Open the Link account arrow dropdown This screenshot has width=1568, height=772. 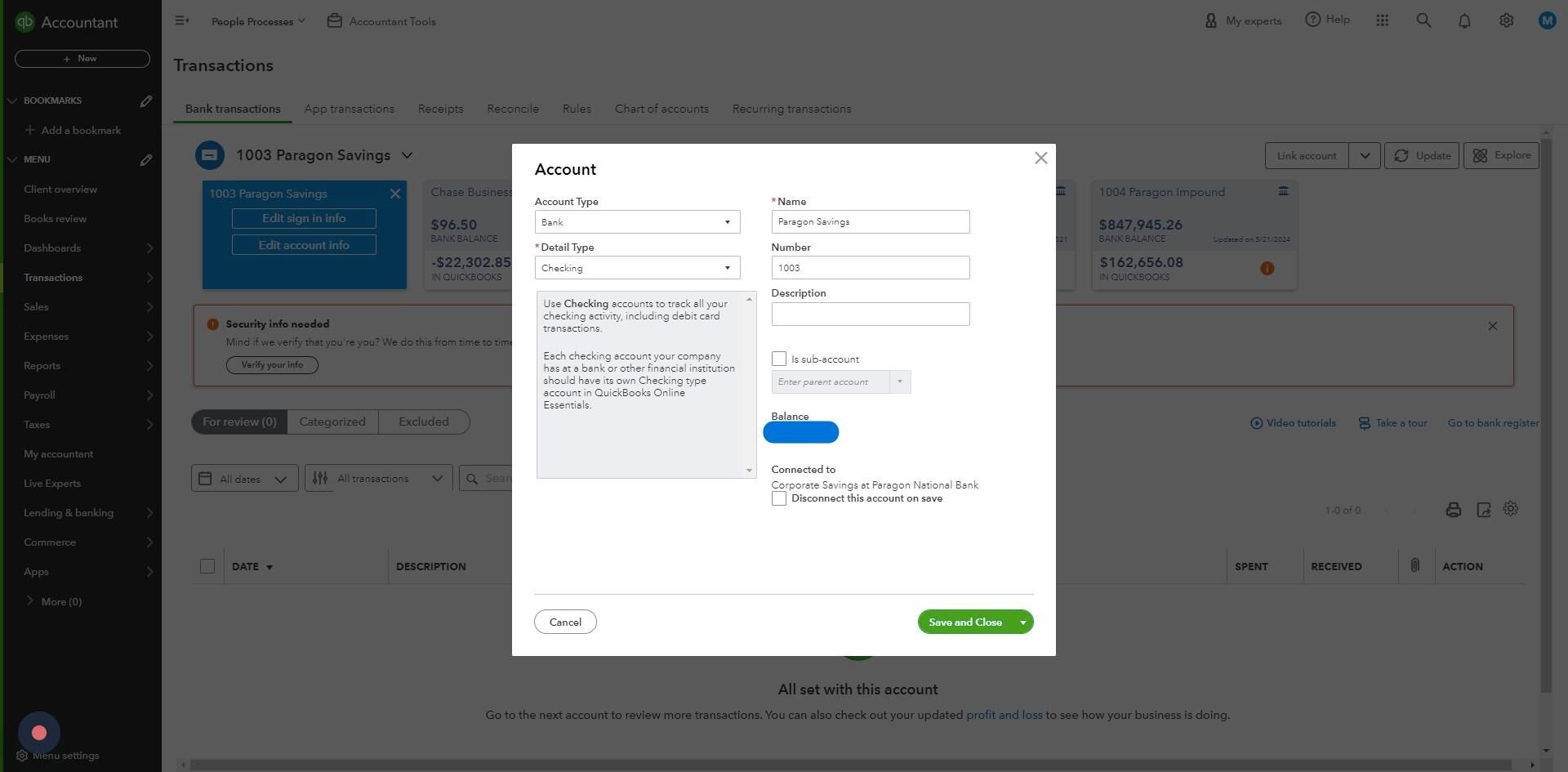coord(1365,156)
